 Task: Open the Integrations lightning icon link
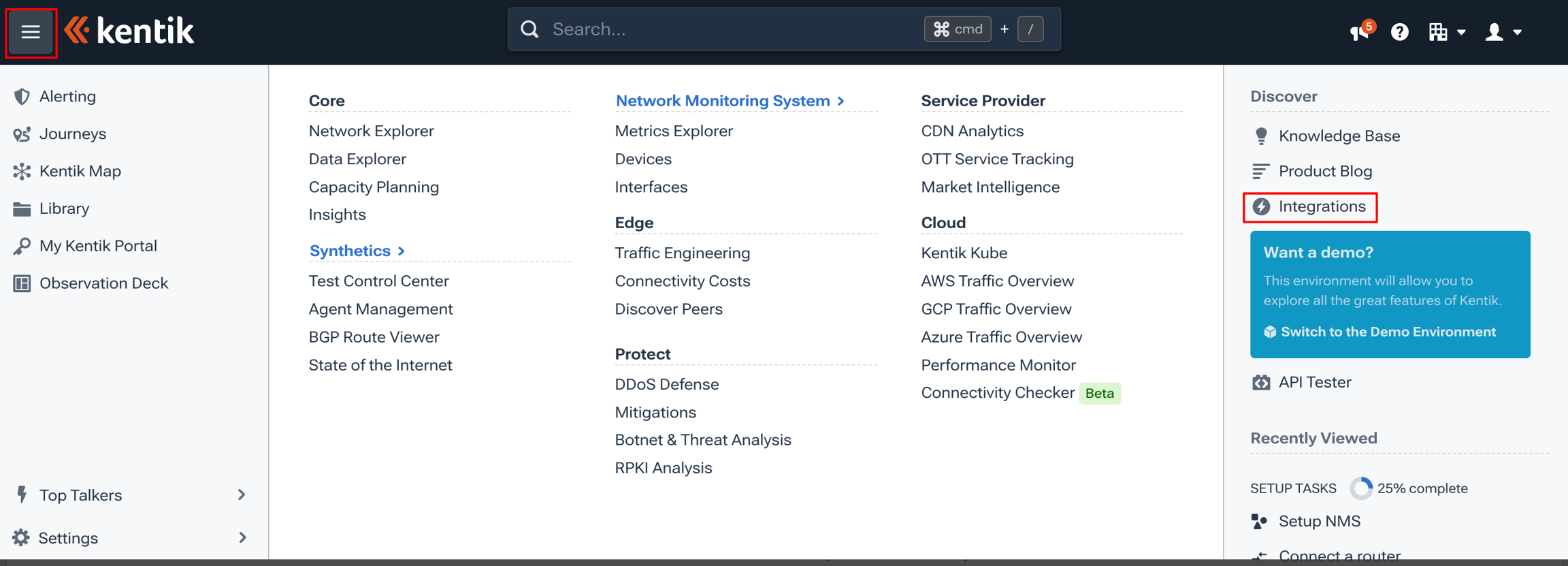coord(1309,206)
